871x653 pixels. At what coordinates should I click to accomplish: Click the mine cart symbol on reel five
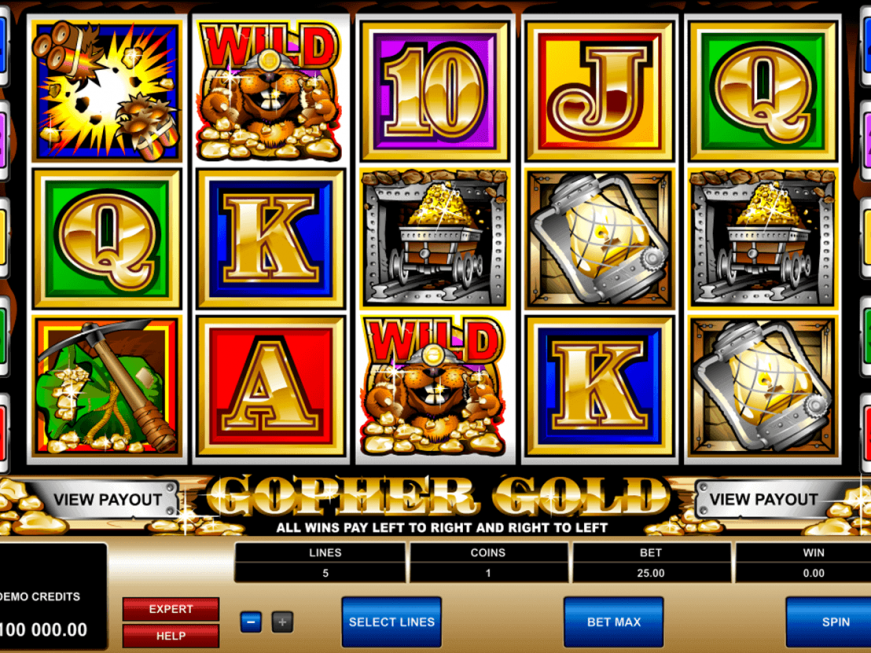pos(762,239)
